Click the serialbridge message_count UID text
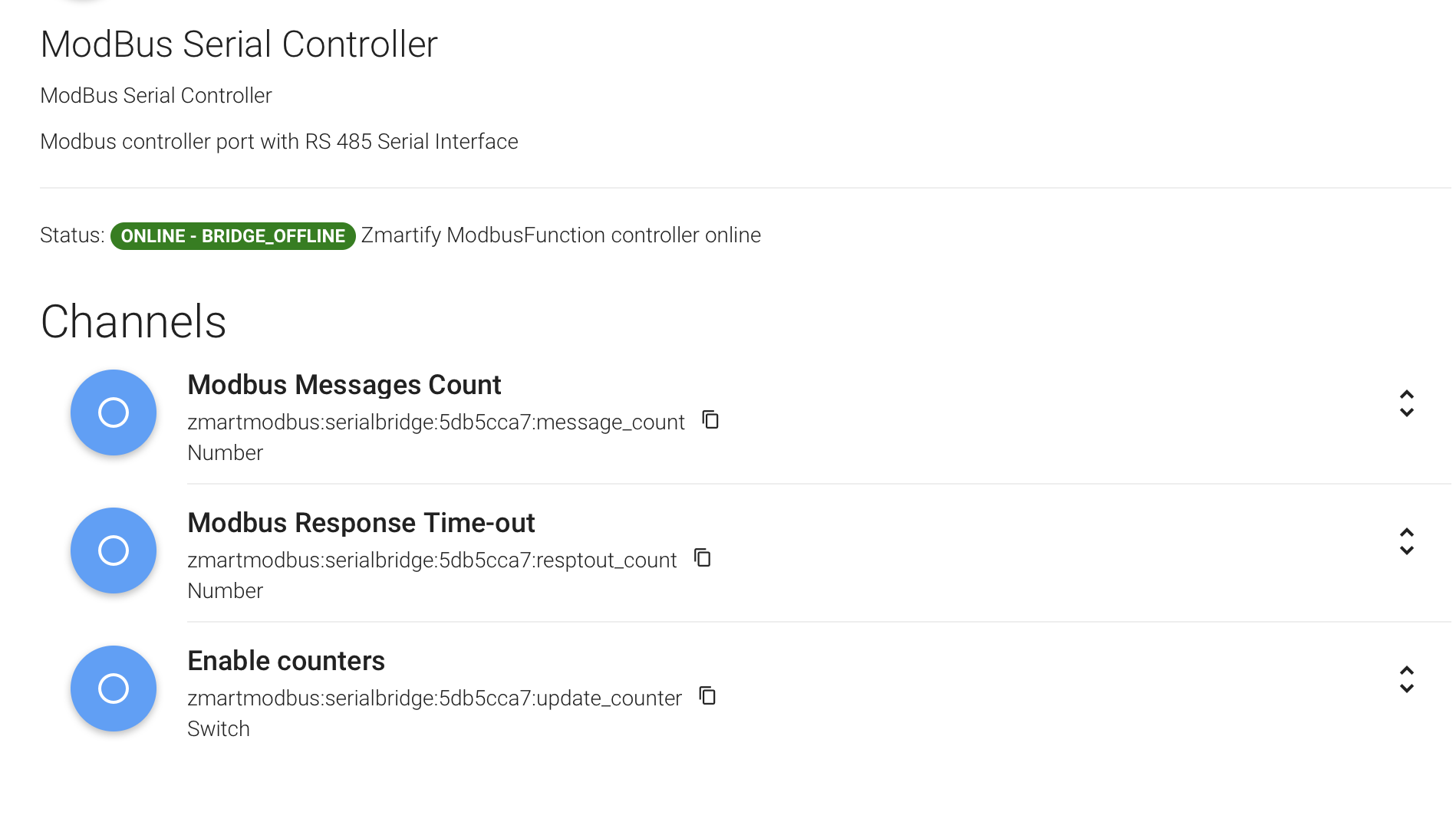 click(x=436, y=422)
